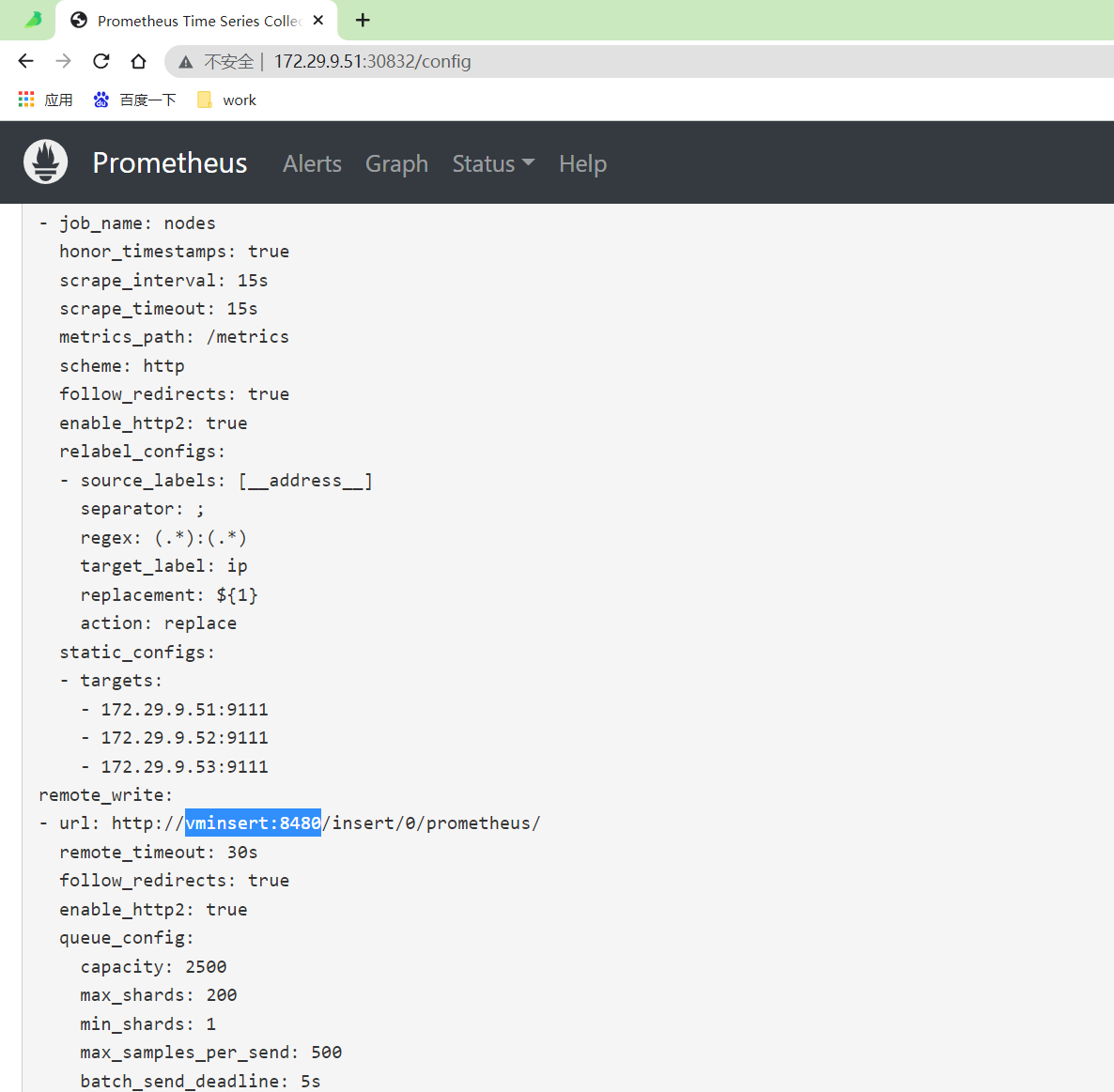The image size is (1114, 1092).
Task: Open a new tab with the plus icon
Action: pyautogui.click(x=363, y=20)
